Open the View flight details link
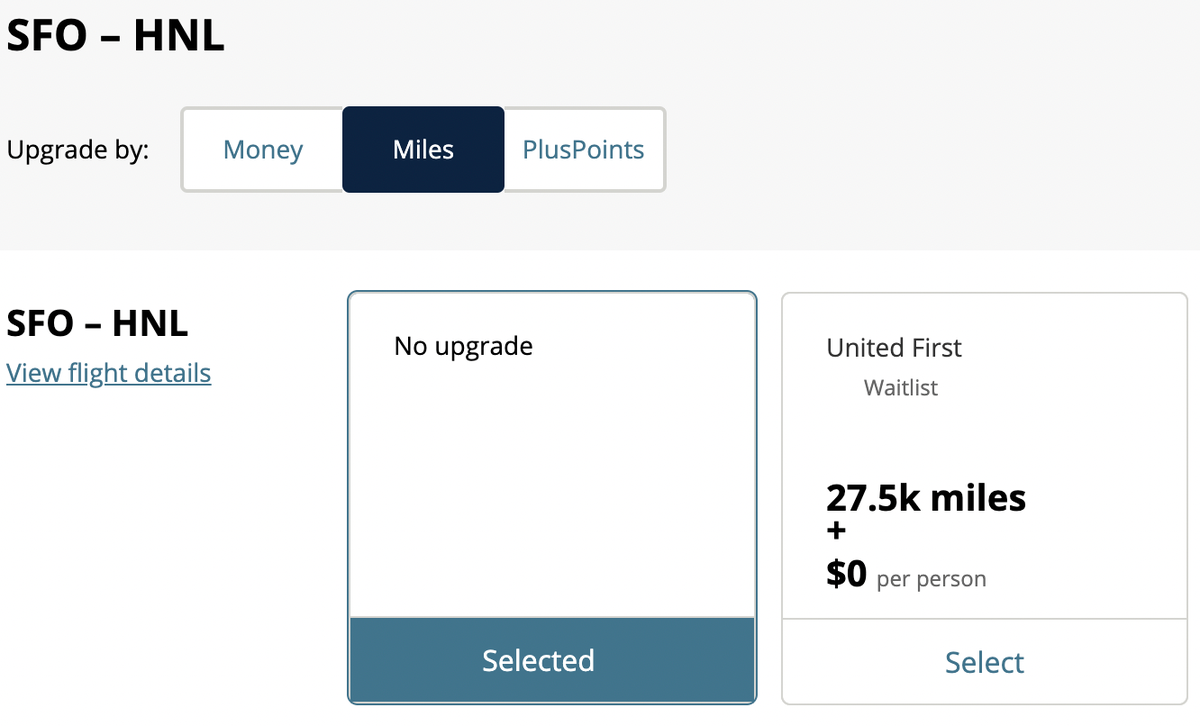Image resolution: width=1200 pixels, height=726 pixels. pos(108,372)
